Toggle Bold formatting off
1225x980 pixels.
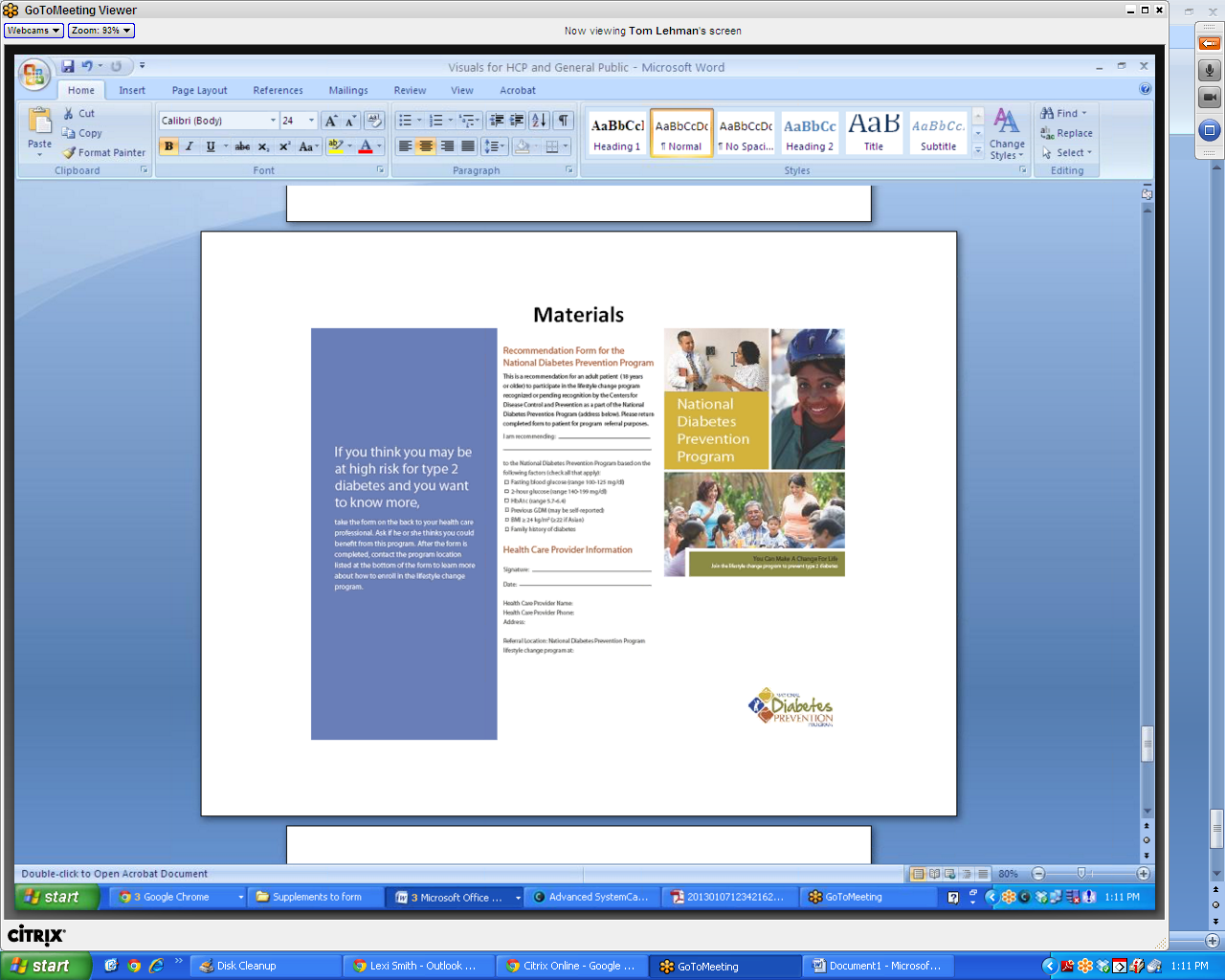169,146
